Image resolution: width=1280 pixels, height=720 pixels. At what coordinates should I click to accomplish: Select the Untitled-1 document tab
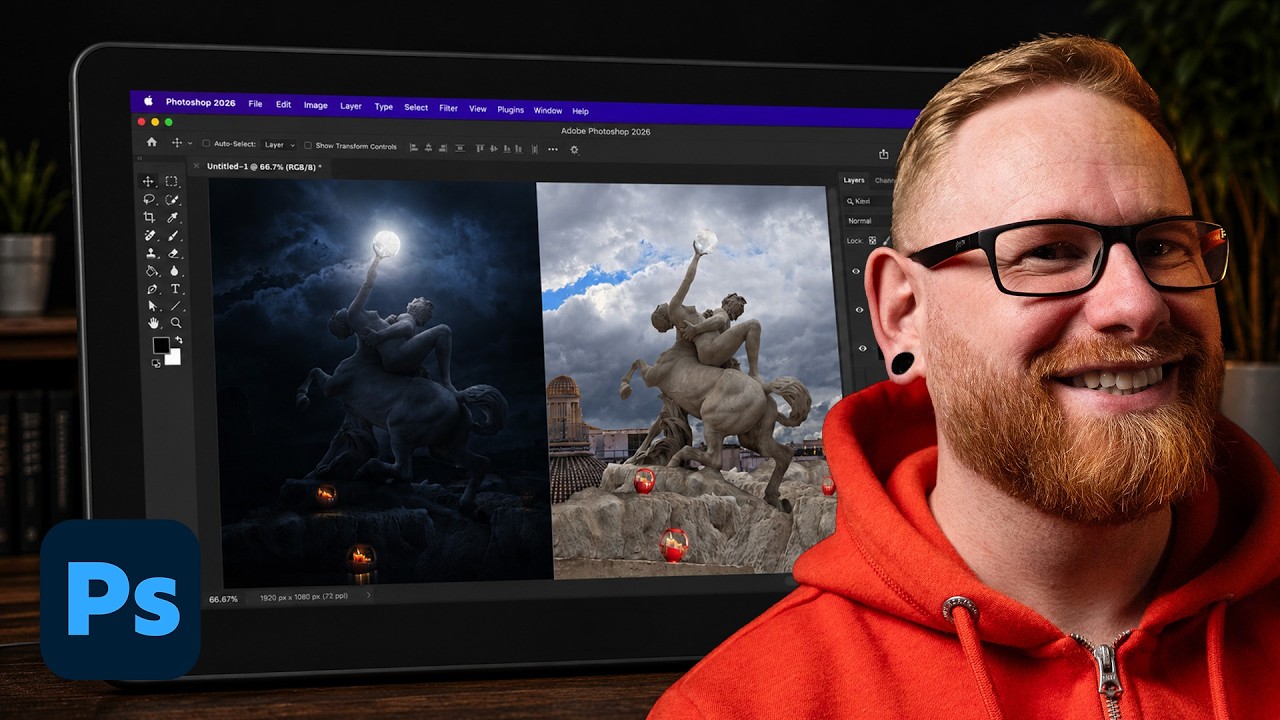(264, 167)
